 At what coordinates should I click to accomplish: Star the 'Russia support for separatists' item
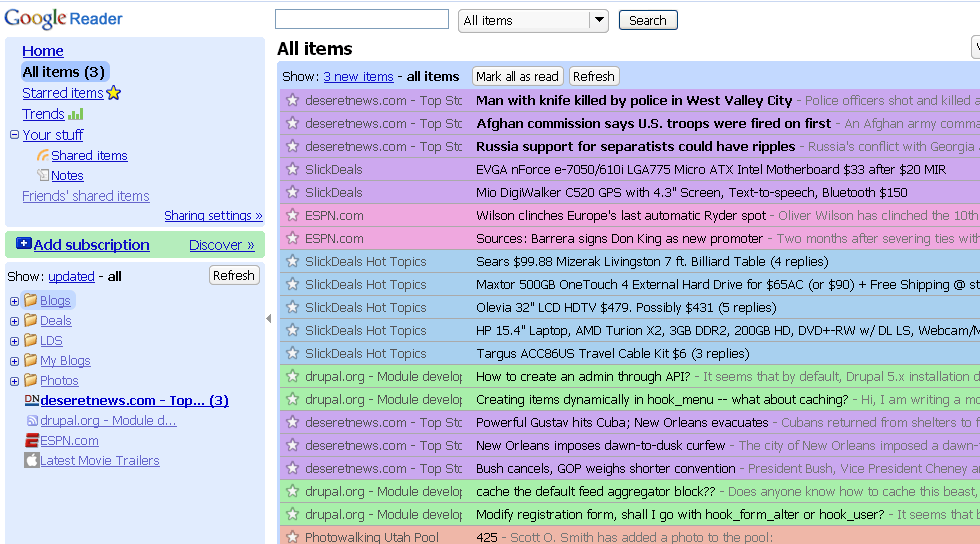292,146
